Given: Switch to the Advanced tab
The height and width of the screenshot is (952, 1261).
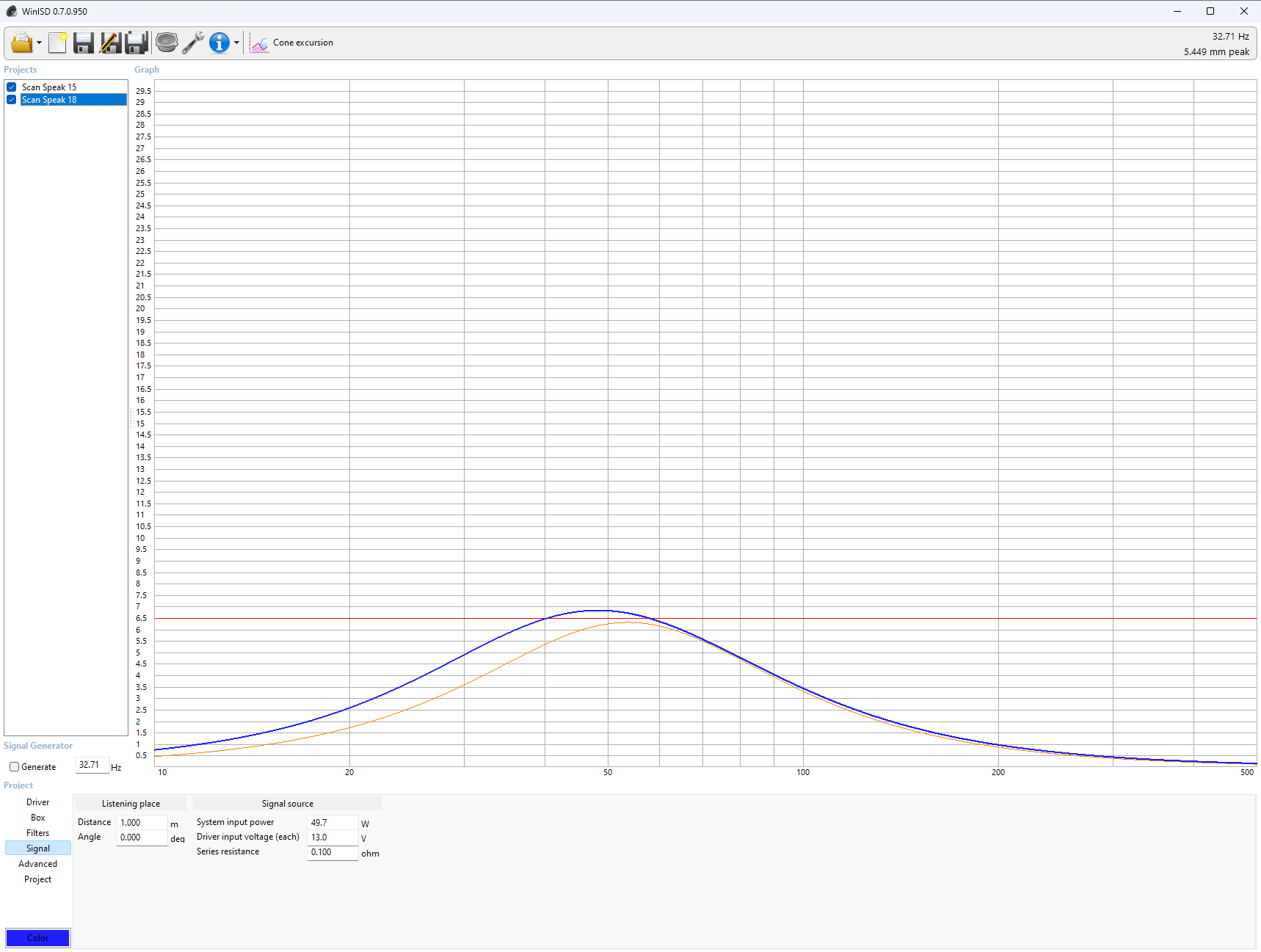Looking at the screenshot, I should coord(38,864).
